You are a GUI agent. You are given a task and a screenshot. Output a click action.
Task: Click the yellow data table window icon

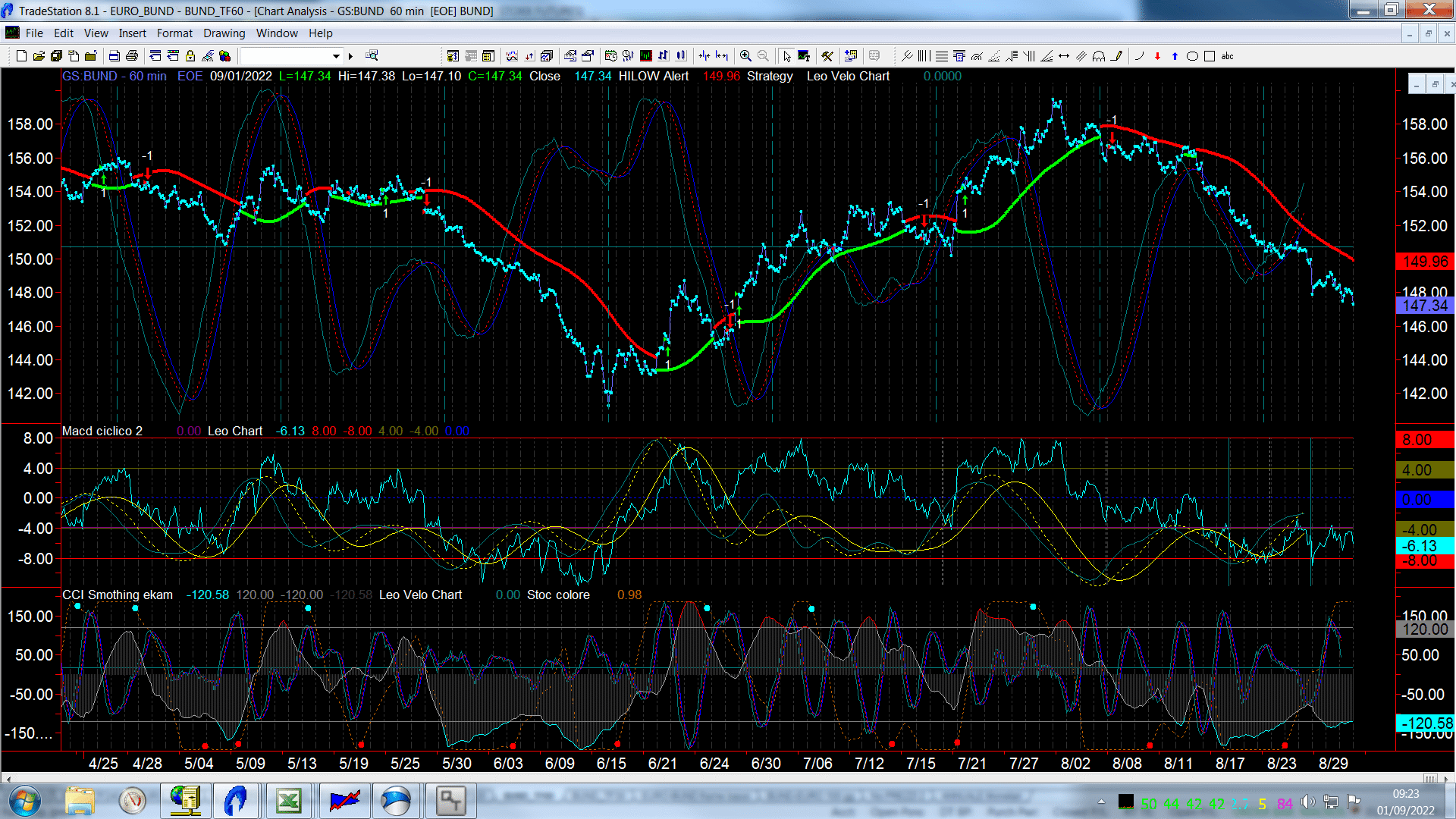click(488, 56)
